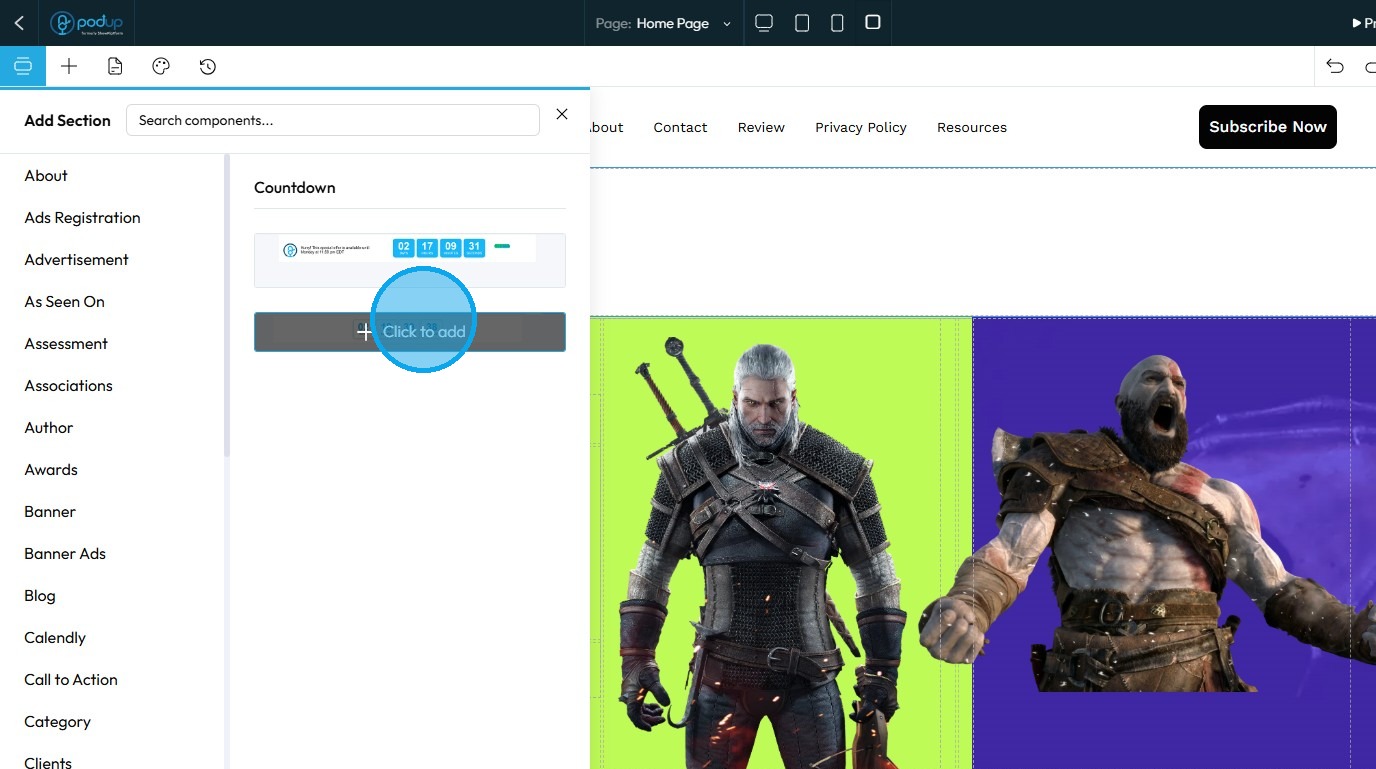Go back using the top-left arrow
This screenshot has width=1376, height=769.
coord(19,23)
